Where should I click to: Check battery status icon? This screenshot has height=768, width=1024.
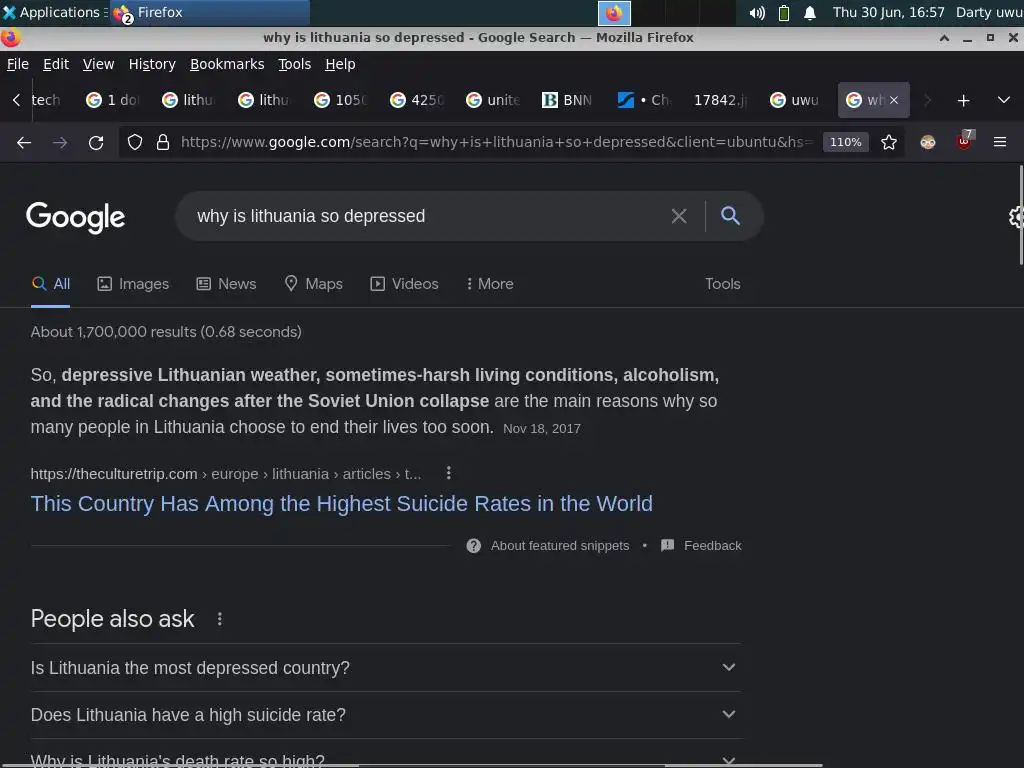[784, 13]
